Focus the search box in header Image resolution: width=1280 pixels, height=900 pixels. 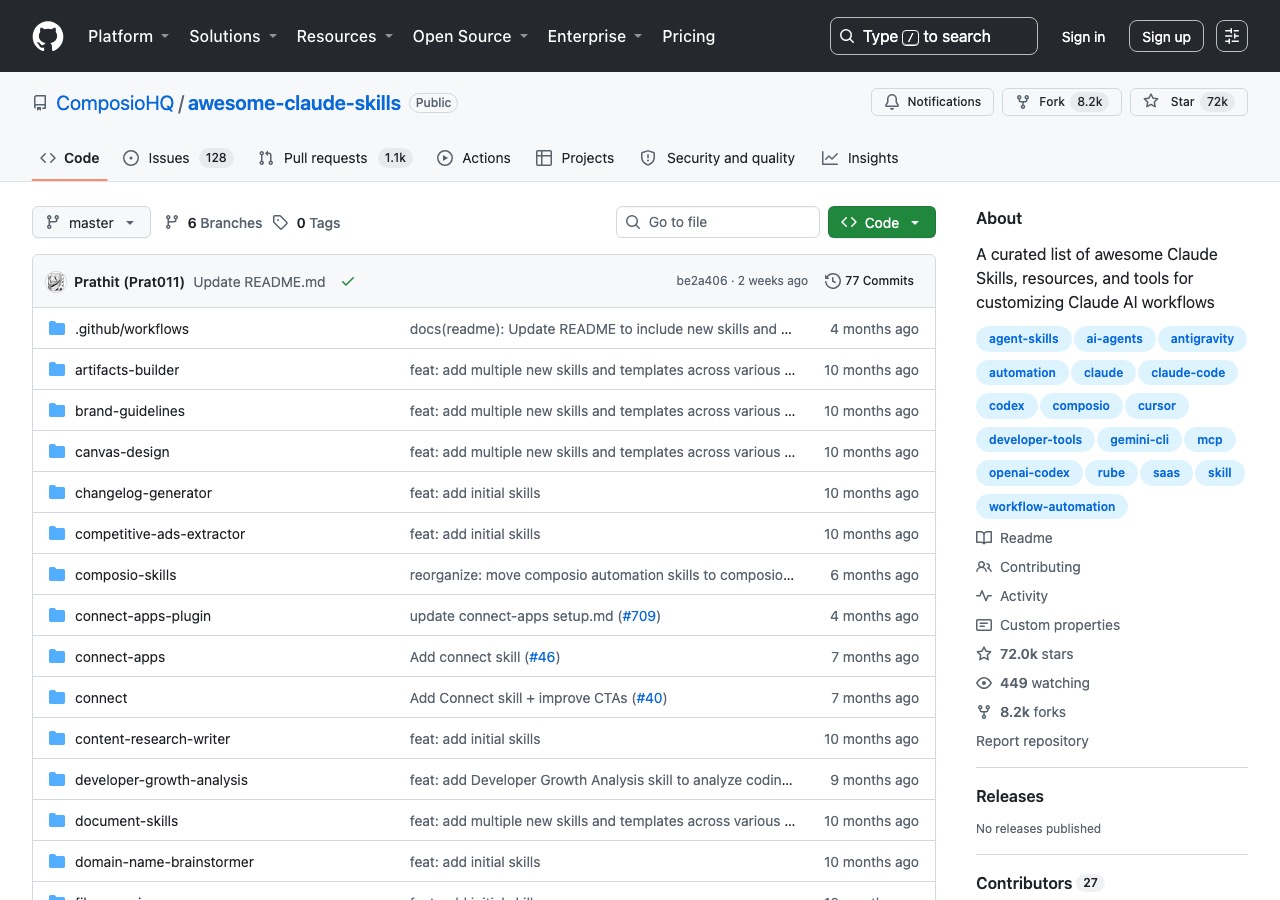(934, 36)
